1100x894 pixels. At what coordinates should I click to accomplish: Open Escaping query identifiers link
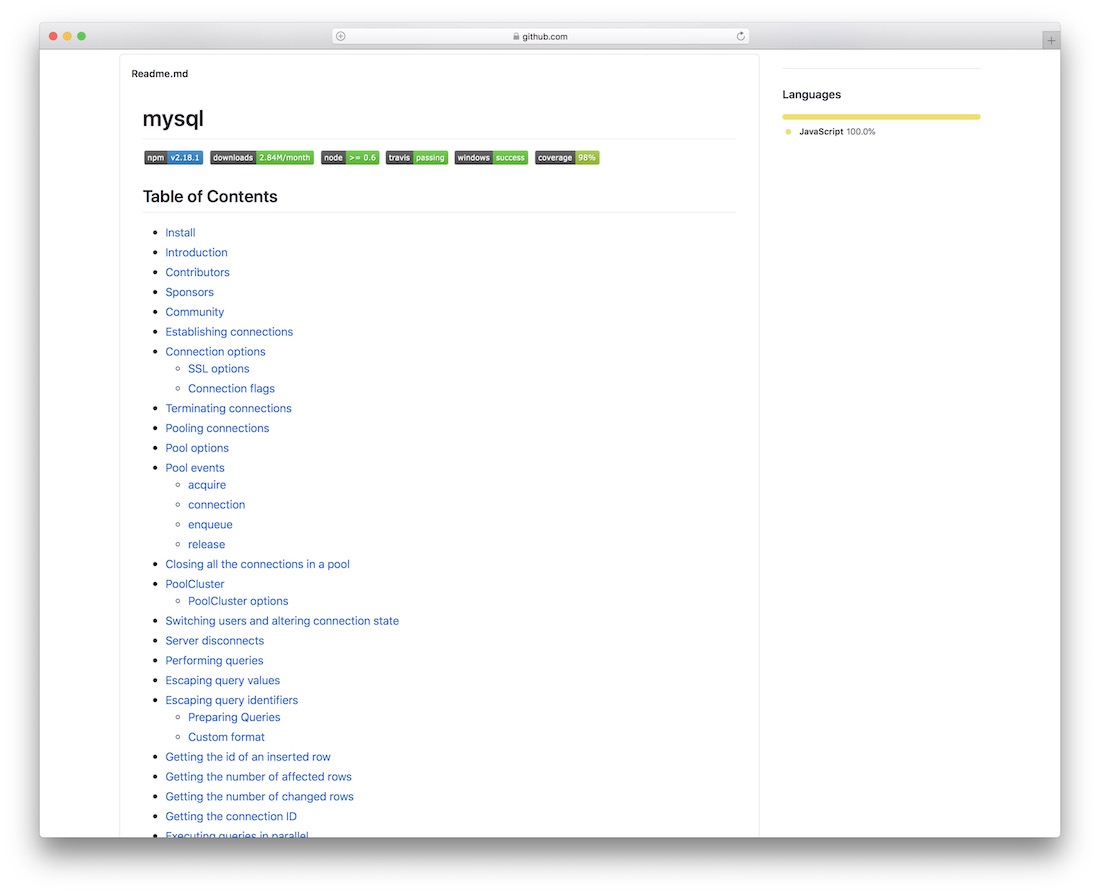(232, 700)
